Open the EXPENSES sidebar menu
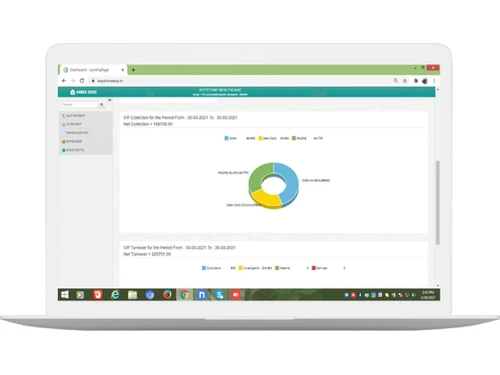 (x=86, y=141)
